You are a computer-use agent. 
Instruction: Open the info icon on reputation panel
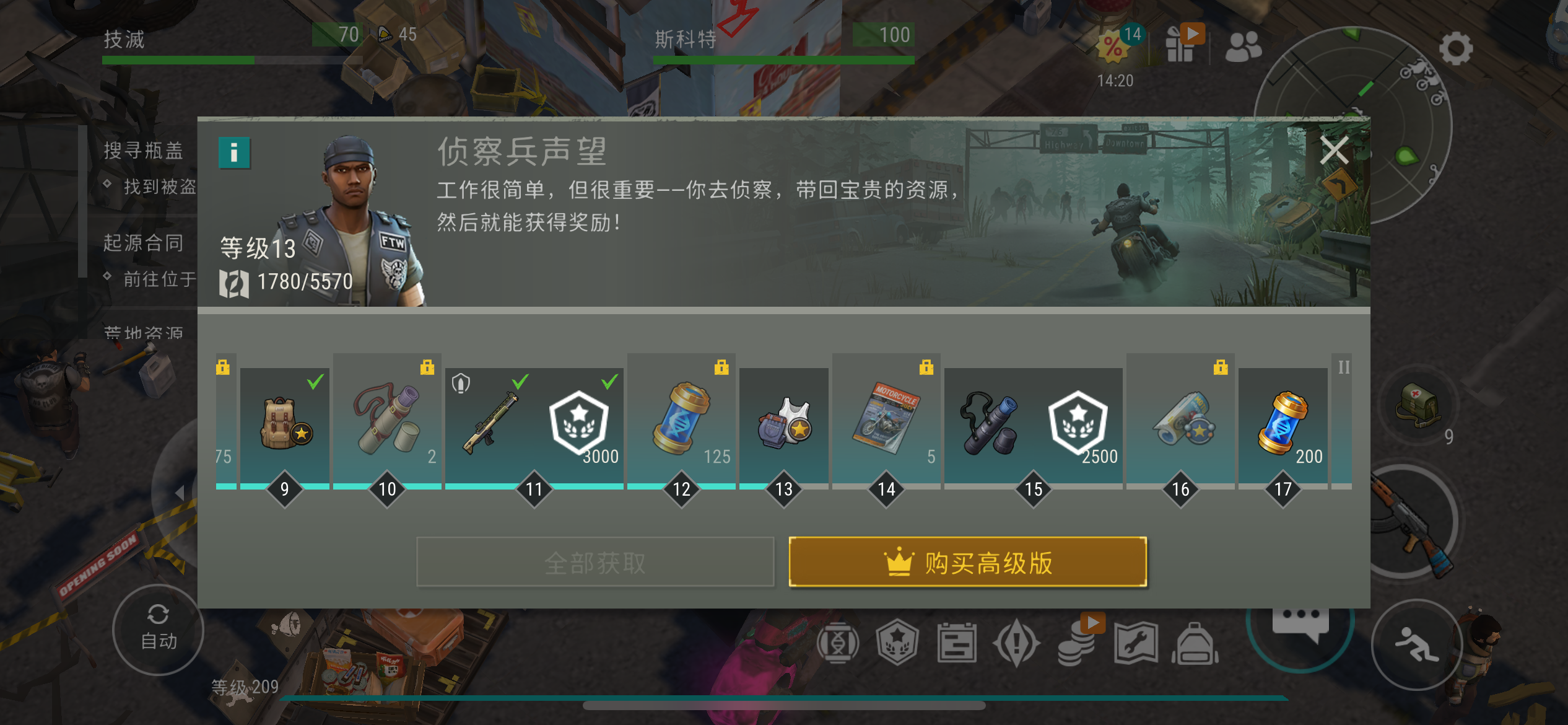[234, 152]
